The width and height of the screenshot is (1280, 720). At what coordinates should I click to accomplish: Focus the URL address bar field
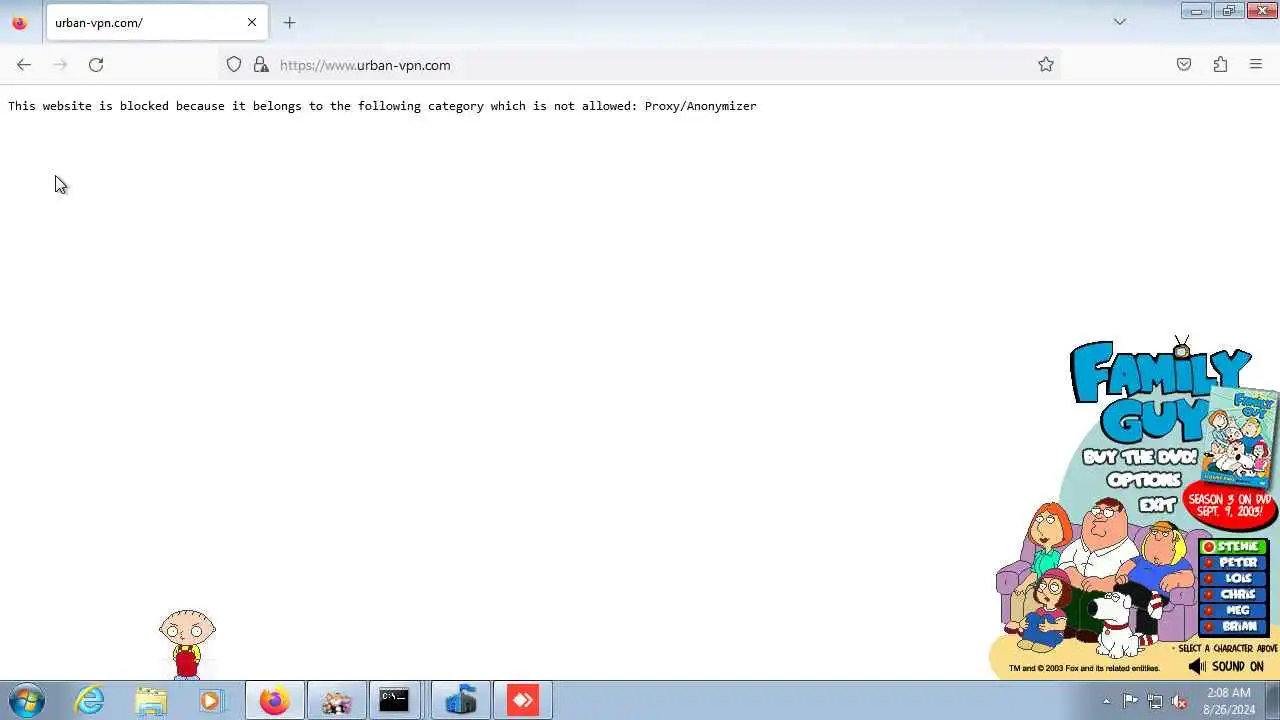click(x=640, y=65)
